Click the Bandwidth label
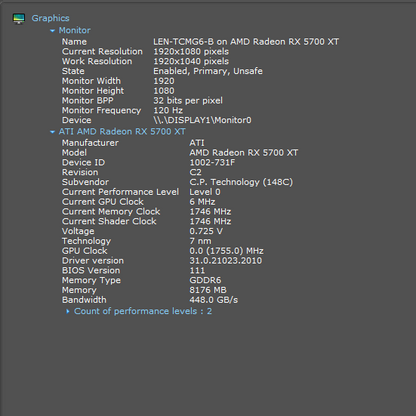Screen dimensions: 416x416 click(84, 300)
